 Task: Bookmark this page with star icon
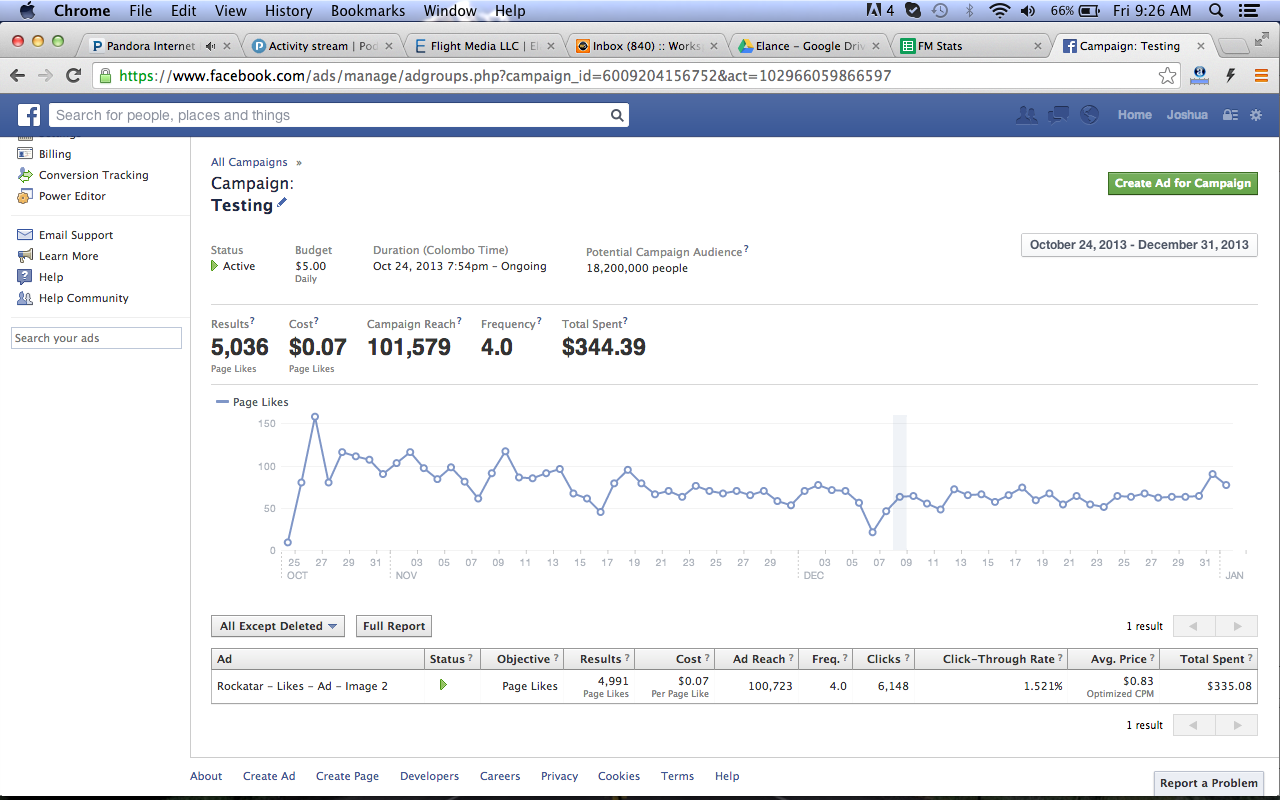coord(1167,76)
